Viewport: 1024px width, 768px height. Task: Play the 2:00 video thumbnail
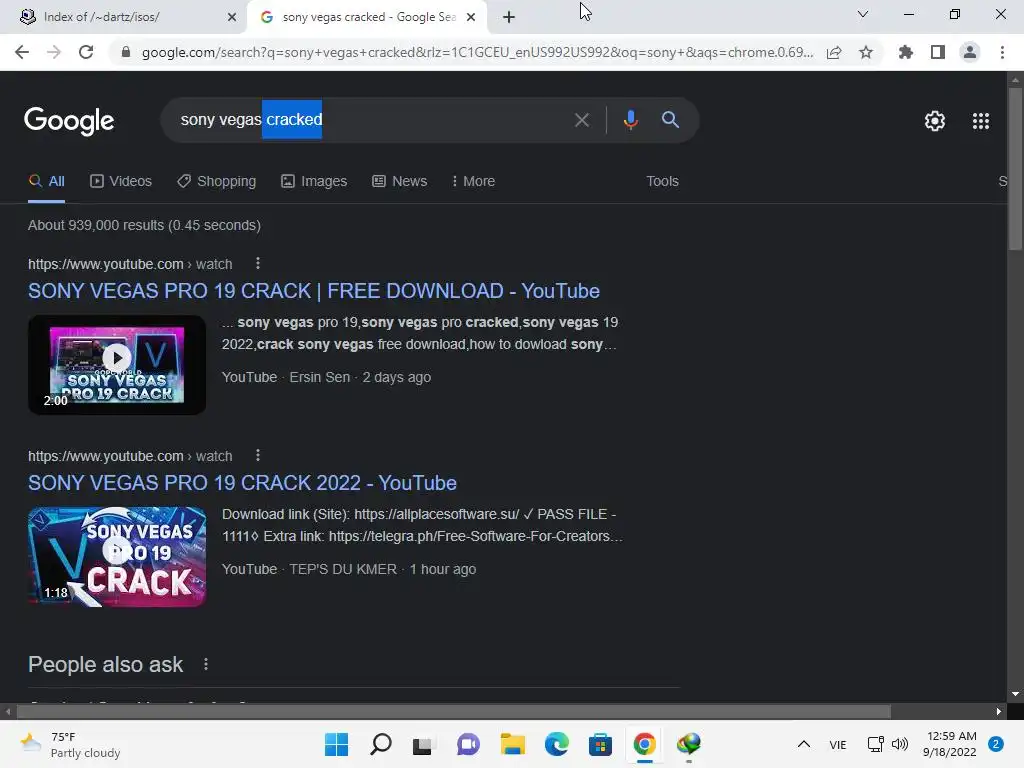click(117, 365)
